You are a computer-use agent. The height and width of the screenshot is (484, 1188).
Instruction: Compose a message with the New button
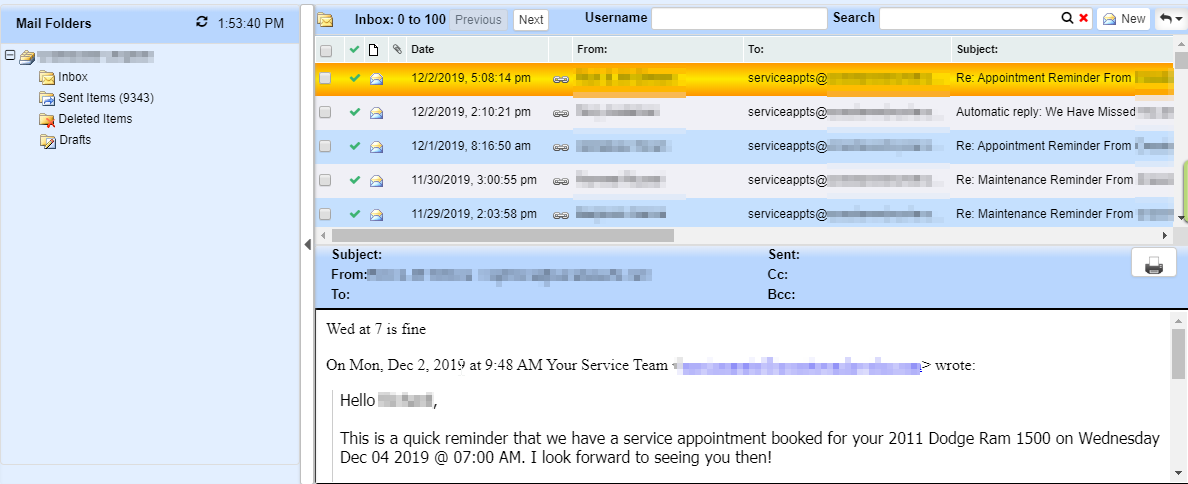point(1123,19)
